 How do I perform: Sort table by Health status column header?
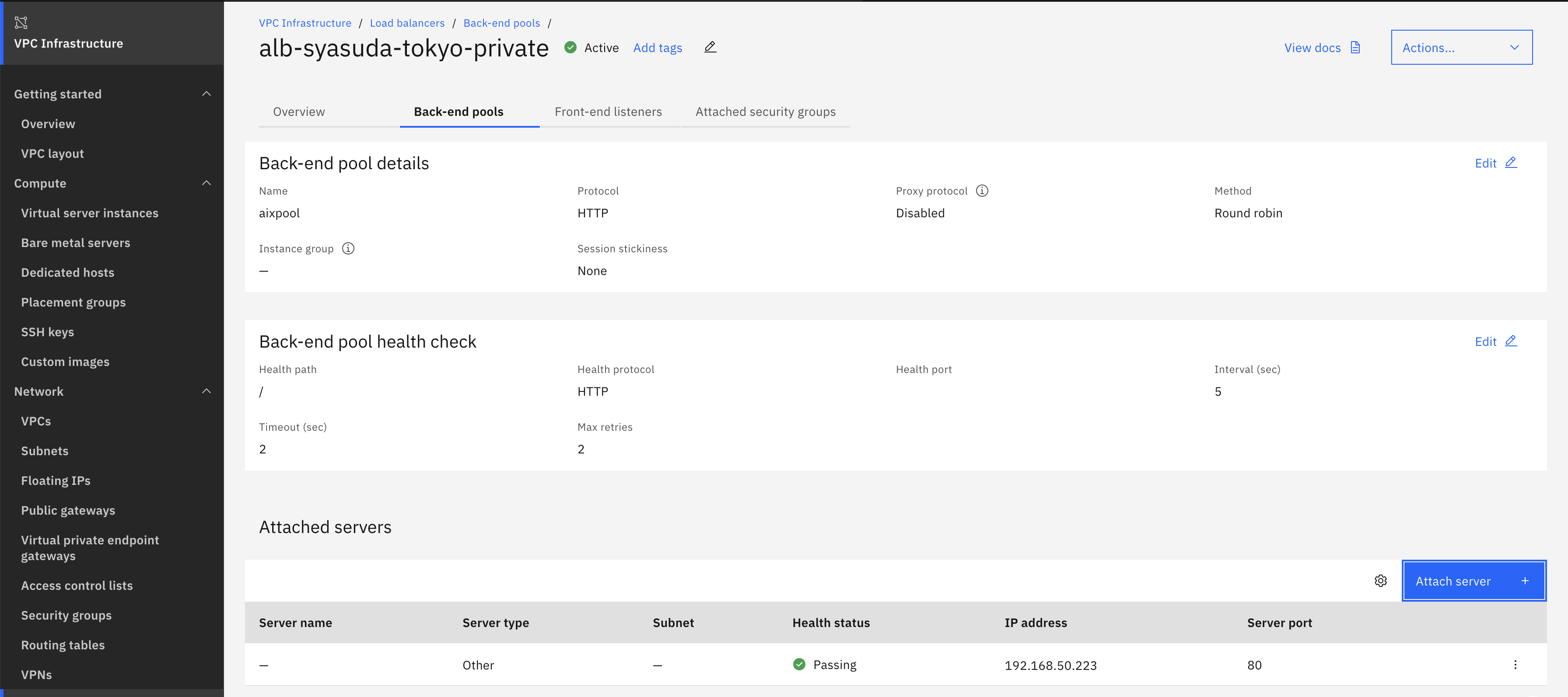click(831, 623)
